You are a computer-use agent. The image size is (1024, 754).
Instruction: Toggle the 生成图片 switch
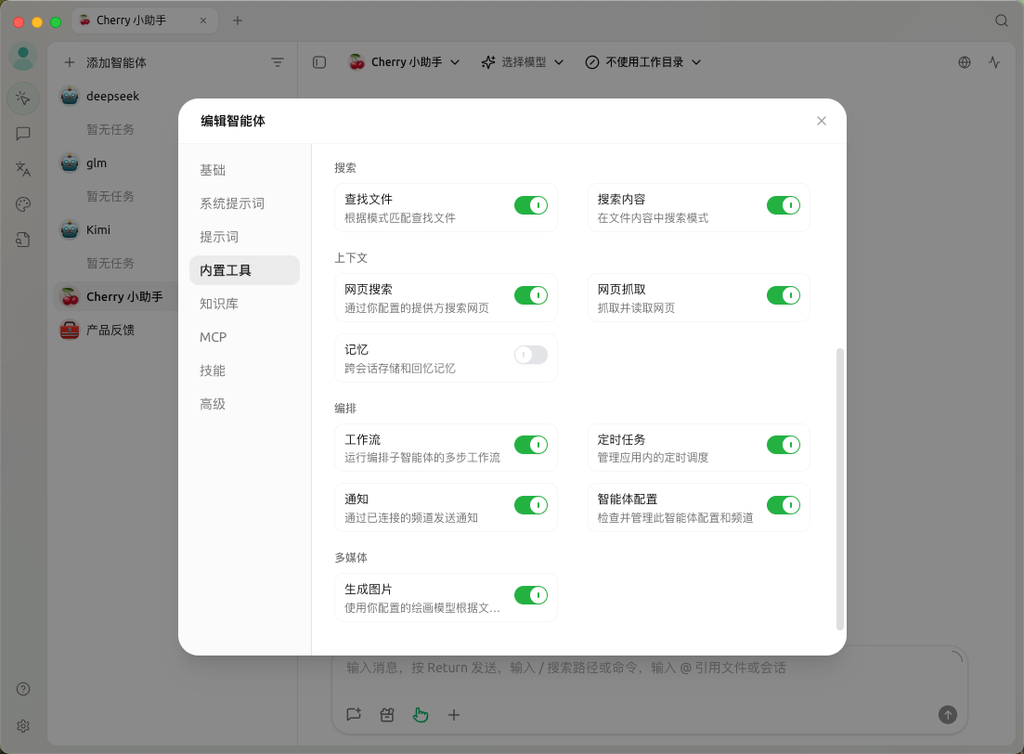530,595
